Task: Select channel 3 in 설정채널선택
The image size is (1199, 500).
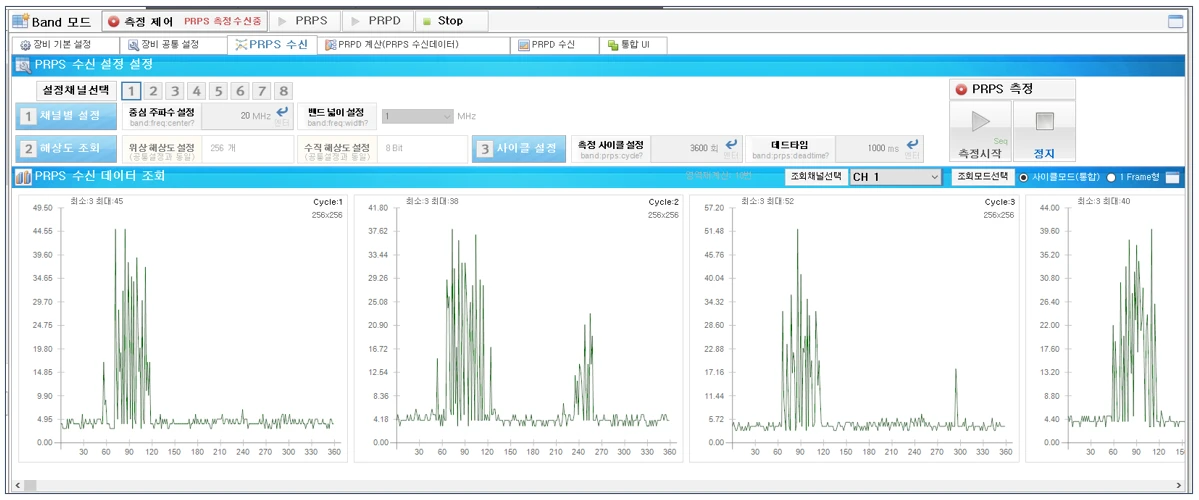Action: click(x=175, y=92)
